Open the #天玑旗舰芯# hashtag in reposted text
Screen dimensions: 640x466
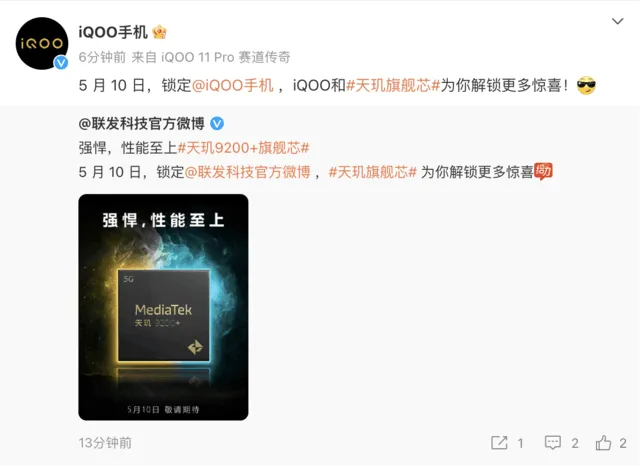pyautogui.click(x=373, y=172)
